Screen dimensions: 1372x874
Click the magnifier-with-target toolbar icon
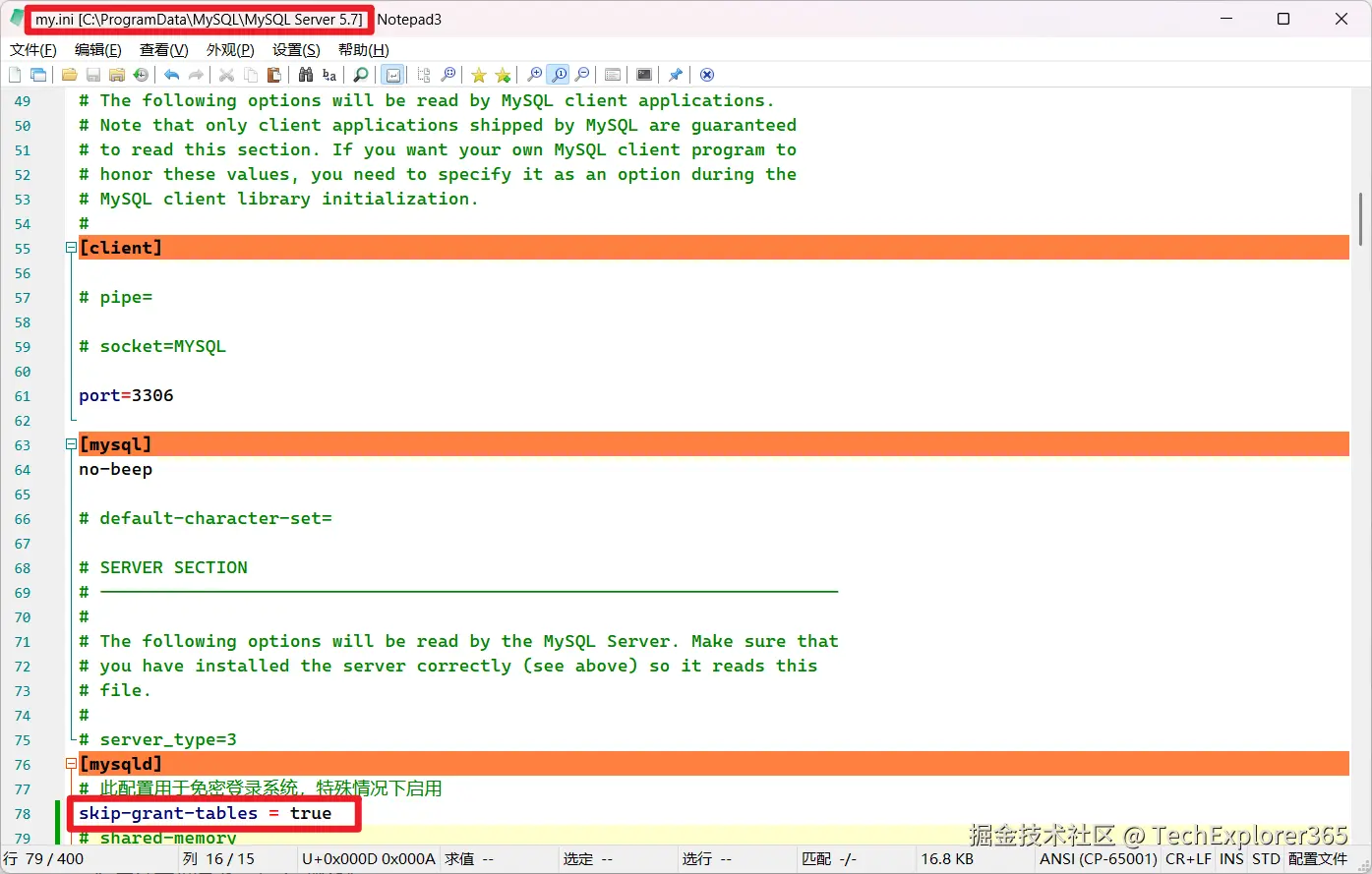(x=447, y=75)
